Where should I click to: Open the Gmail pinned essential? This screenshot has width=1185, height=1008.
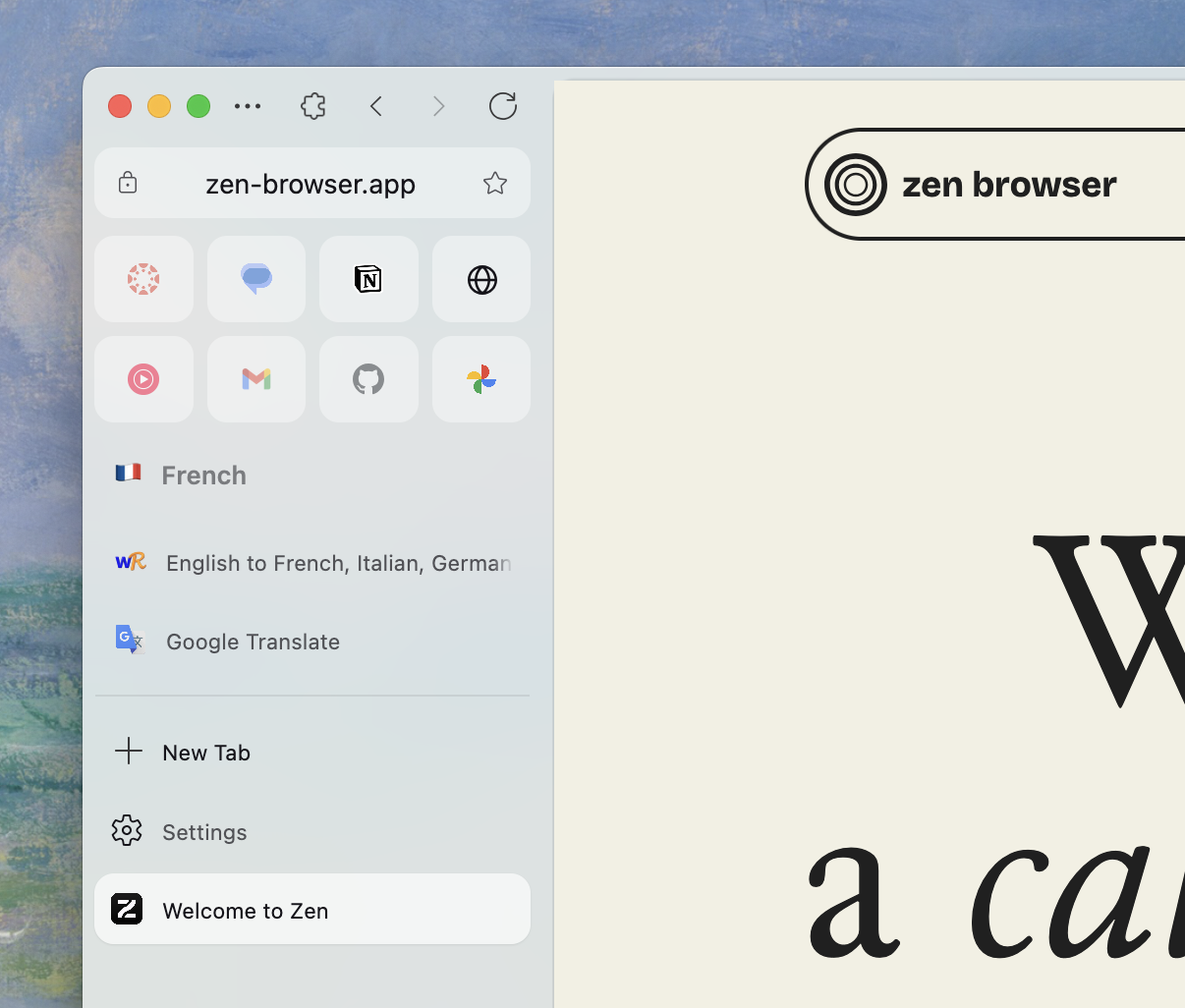(256, 379)
